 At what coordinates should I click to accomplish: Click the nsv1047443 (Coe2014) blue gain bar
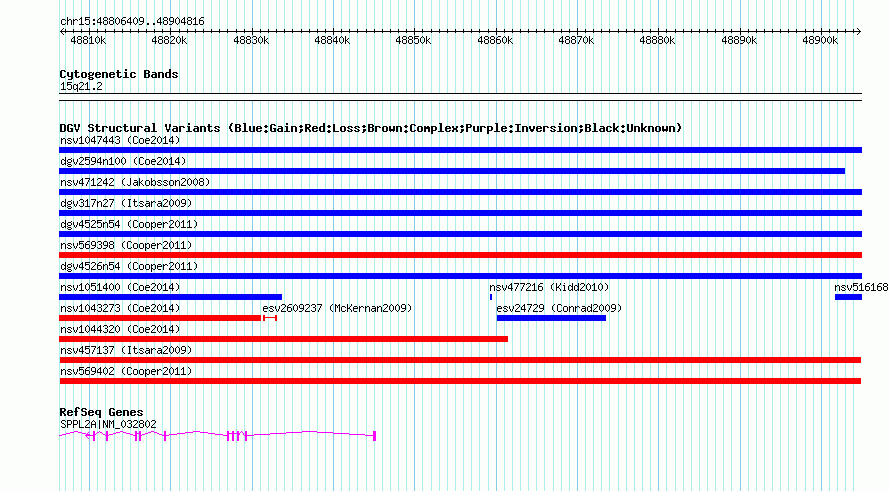(x=460, y=150)
